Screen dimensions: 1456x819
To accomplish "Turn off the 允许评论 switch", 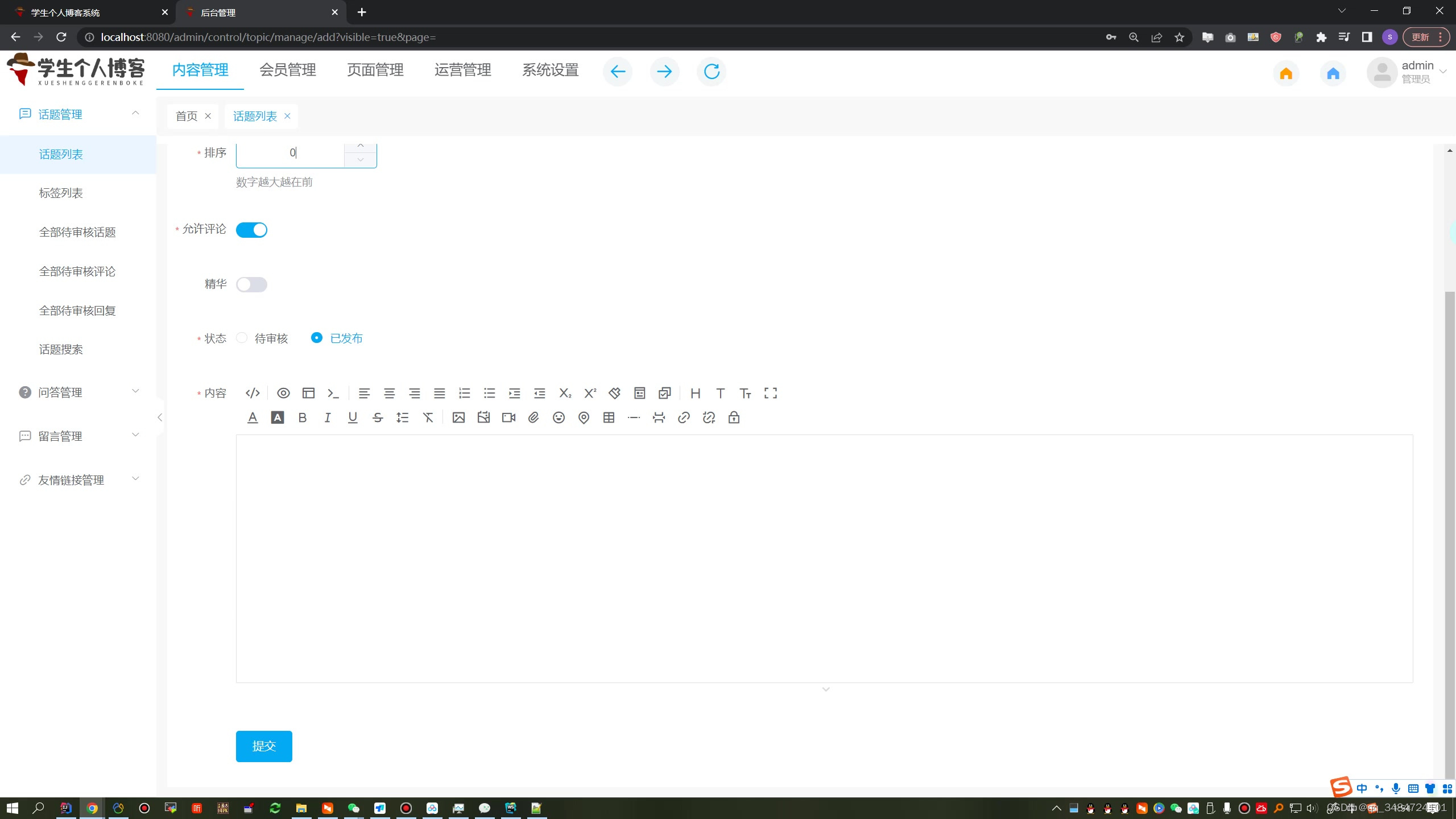I will [251, 230].
